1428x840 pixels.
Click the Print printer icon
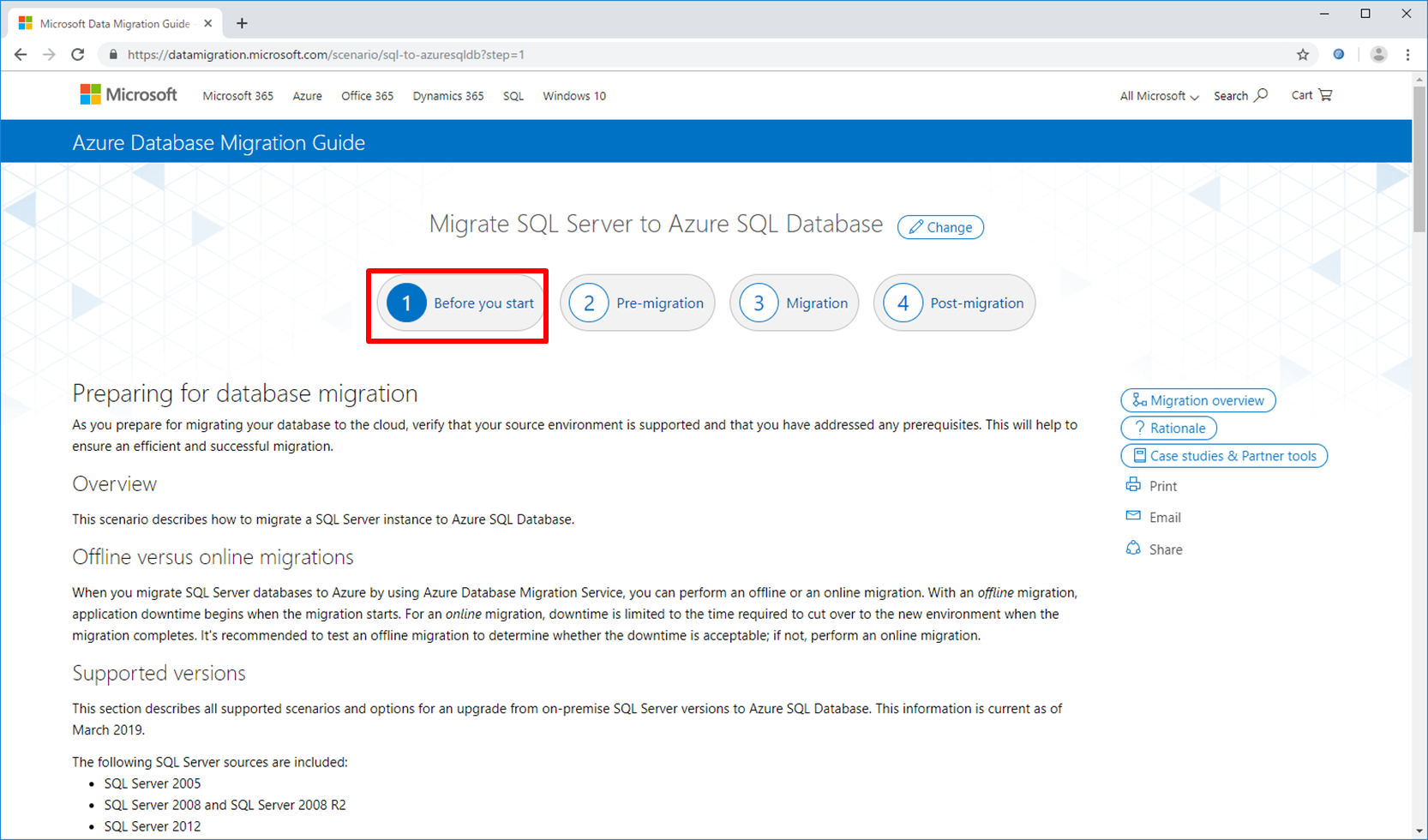tap(1133, 485)
